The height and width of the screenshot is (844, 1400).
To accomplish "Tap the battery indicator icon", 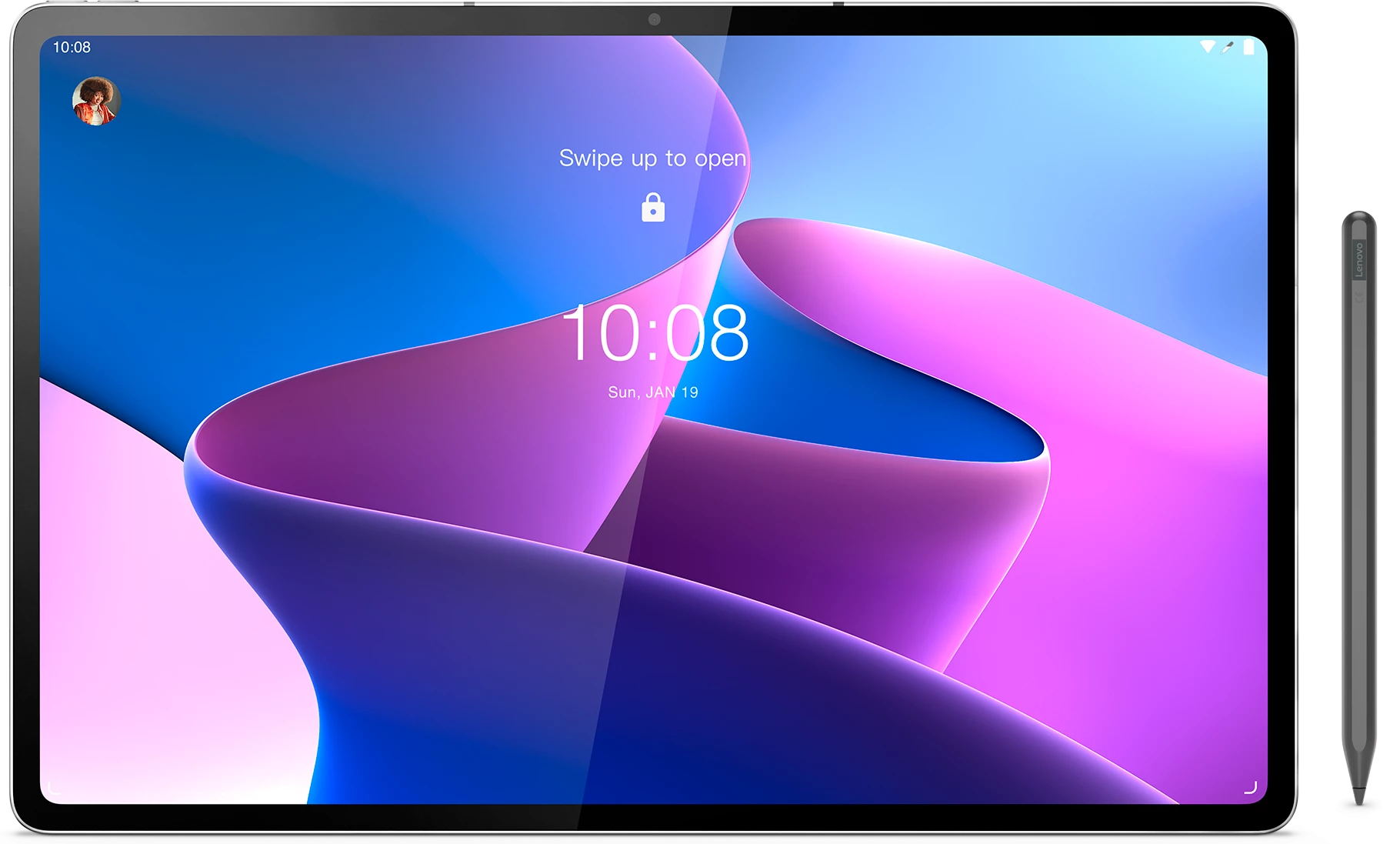I will 1249,47.
